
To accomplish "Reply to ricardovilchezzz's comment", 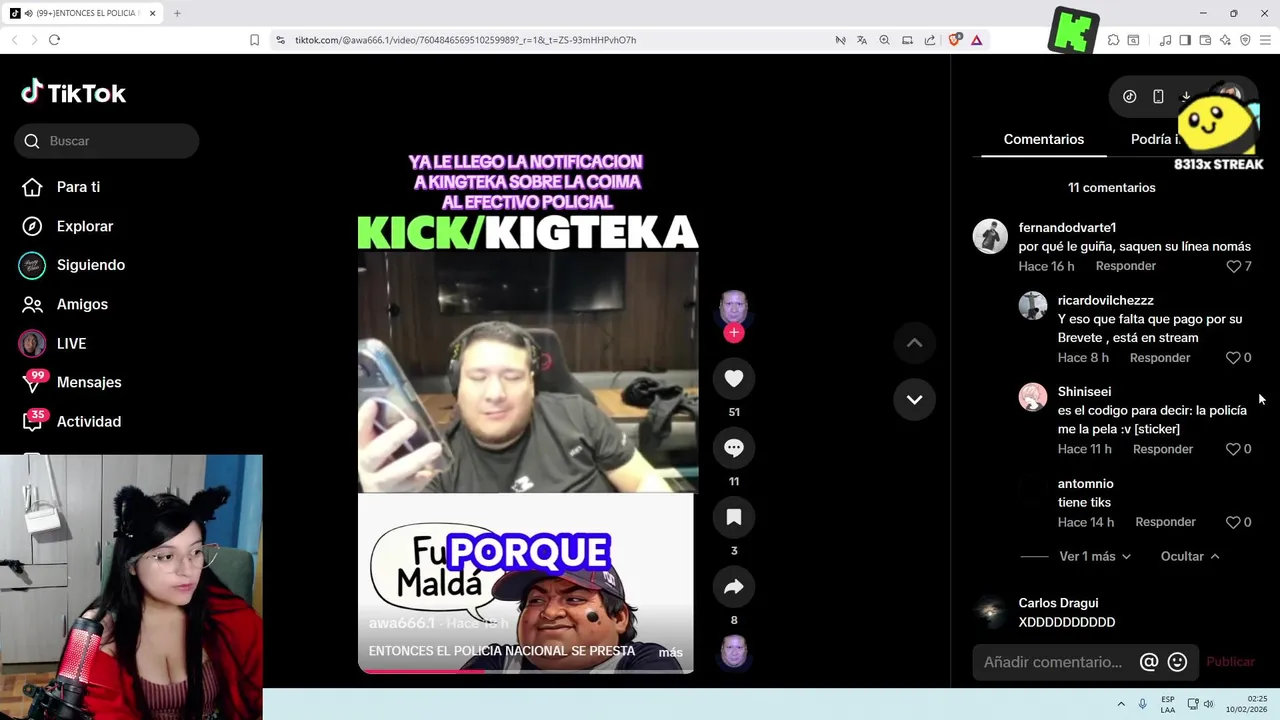I will coord(1160,358).
